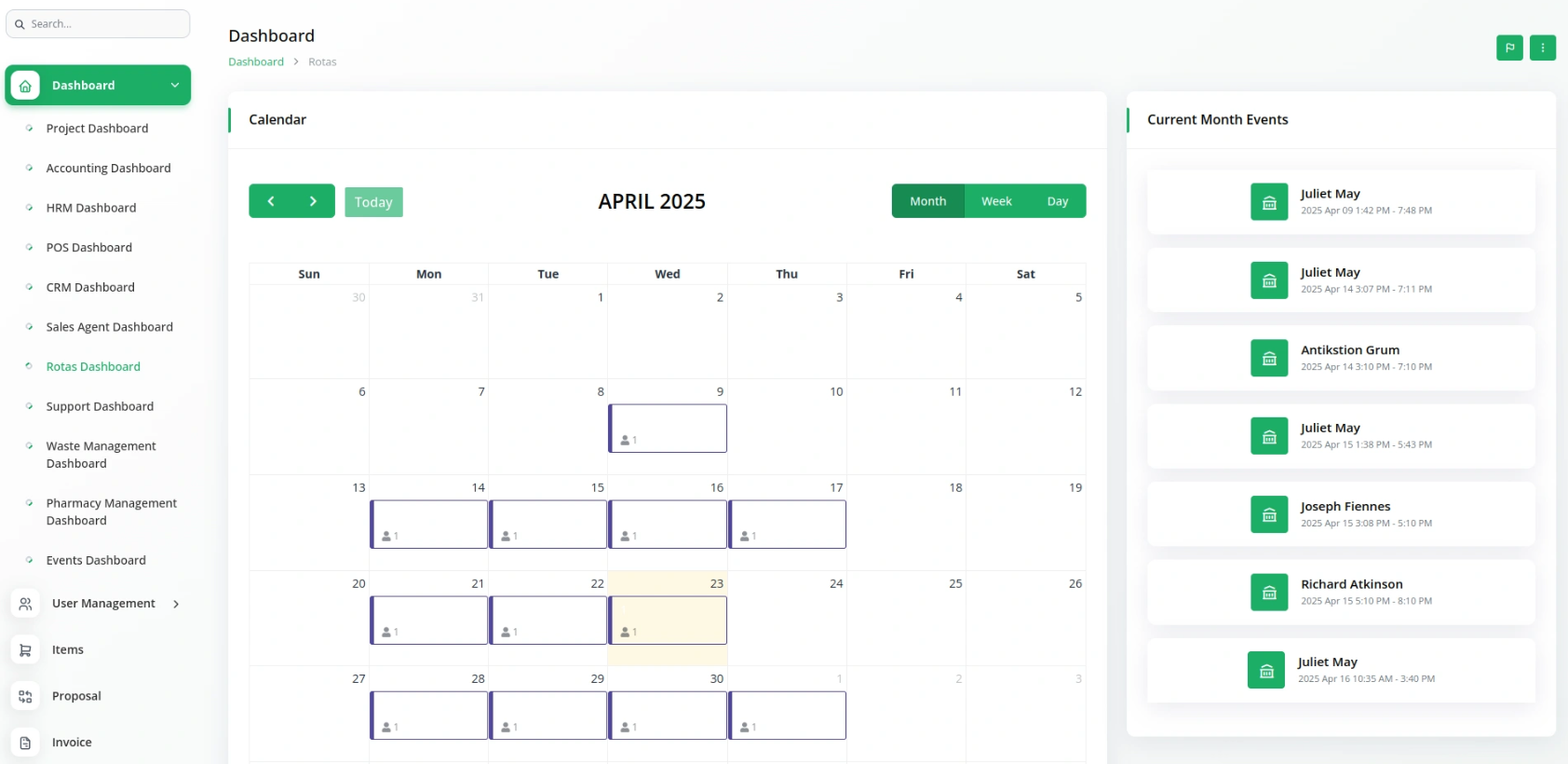Image resolution: width=1568 pixels, height=764 pixels.
Task: Open the rota event on April 14
Action: pyautogui.click(x=429, y=525)
